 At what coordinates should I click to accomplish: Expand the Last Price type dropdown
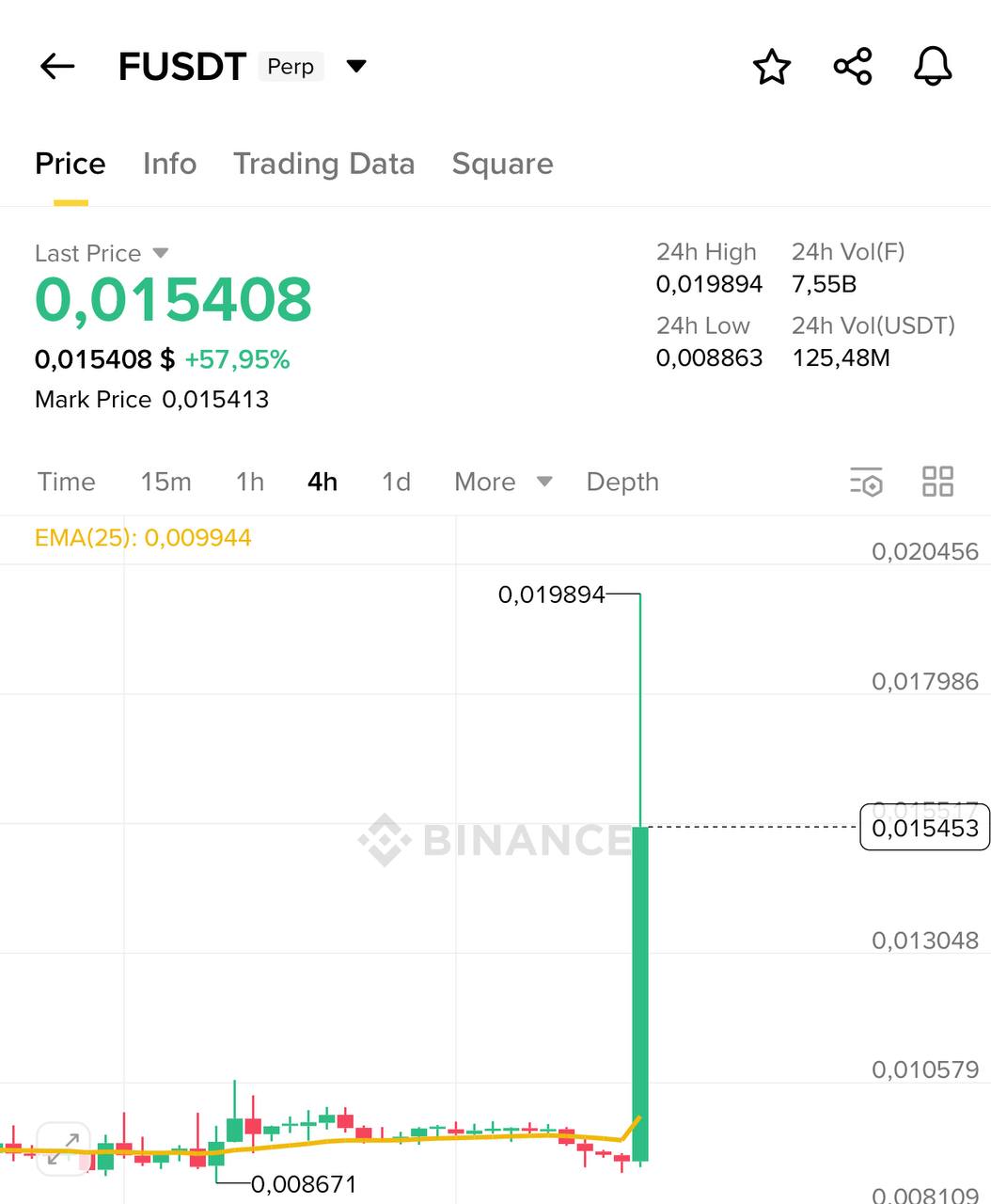(160, 253)
